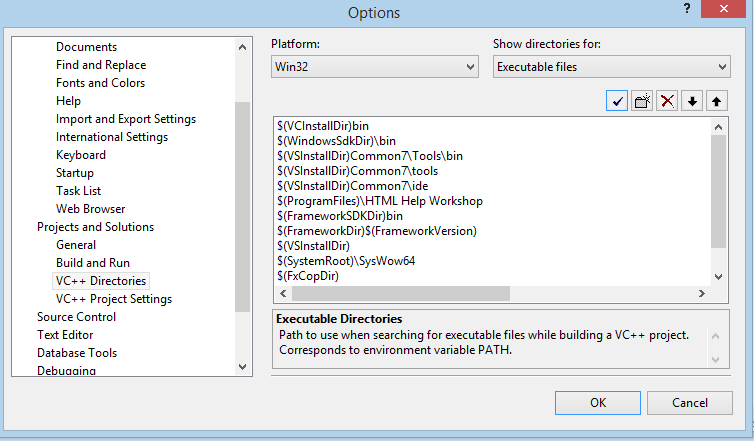This screenshot has height=441, width=754.
Task: Select Build and Run page
Action: click(x=93, y=263)
